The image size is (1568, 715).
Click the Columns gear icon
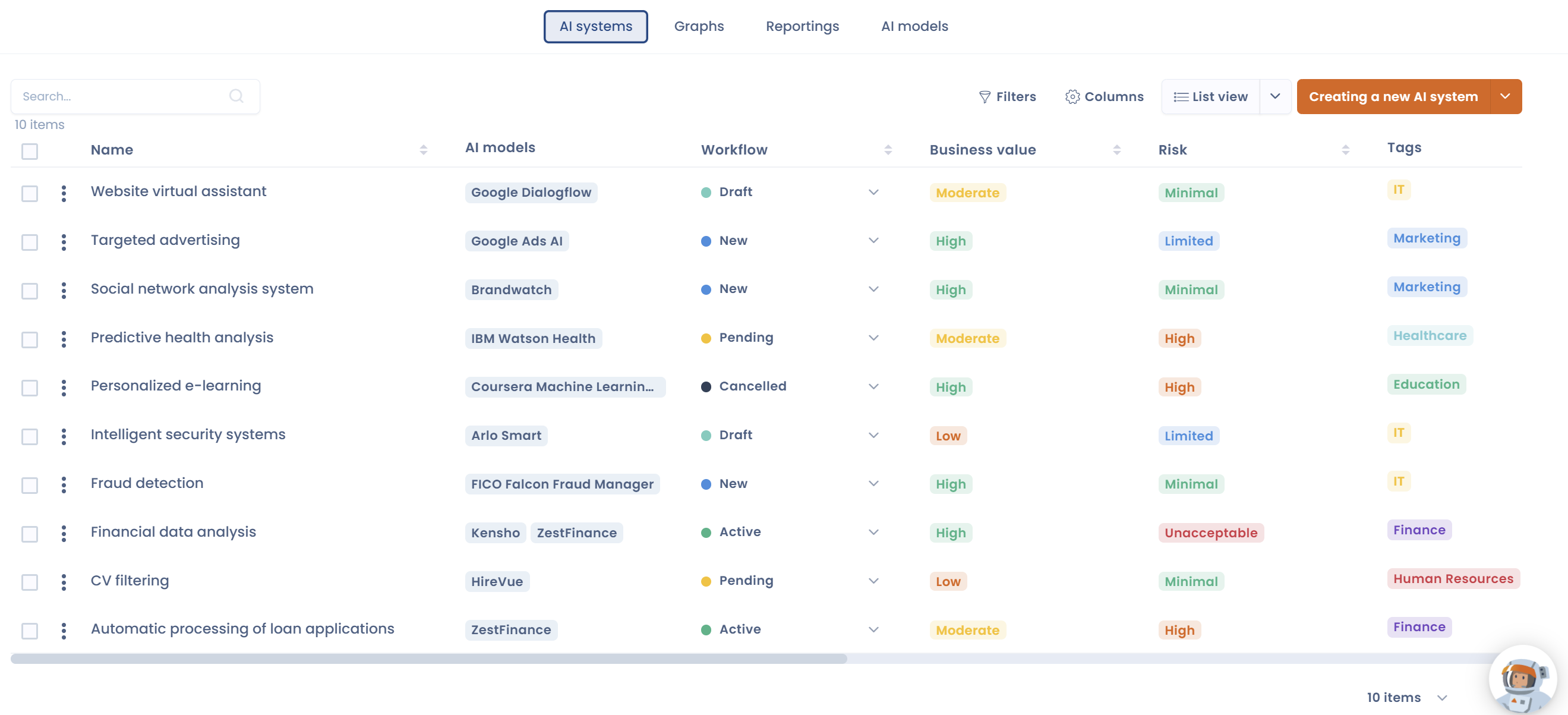pyautogui.click(x=1072, y=97)
